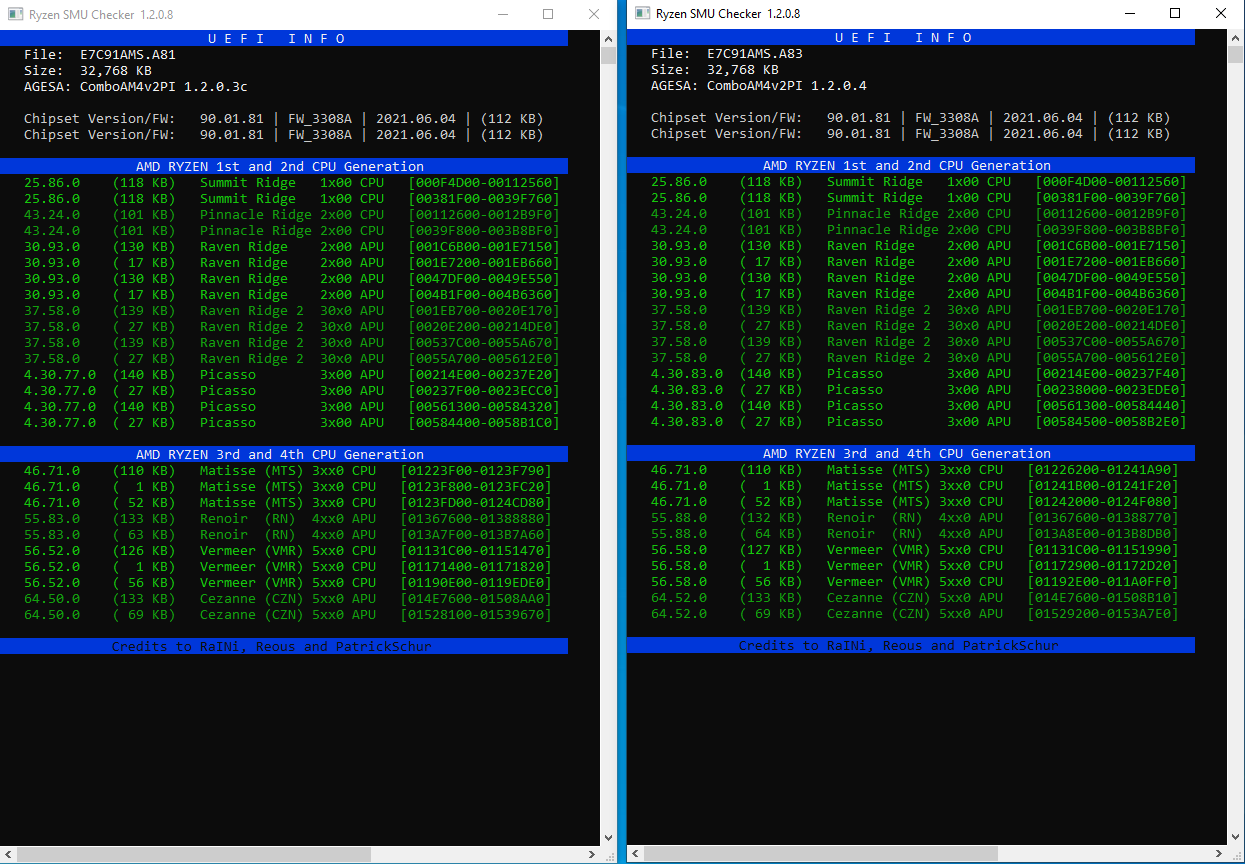This screenshot has height=864, width=1245.
Task: Click right window's horizontal scroll right arrow
Action: pyautogui.click(x=1219, y=855)
